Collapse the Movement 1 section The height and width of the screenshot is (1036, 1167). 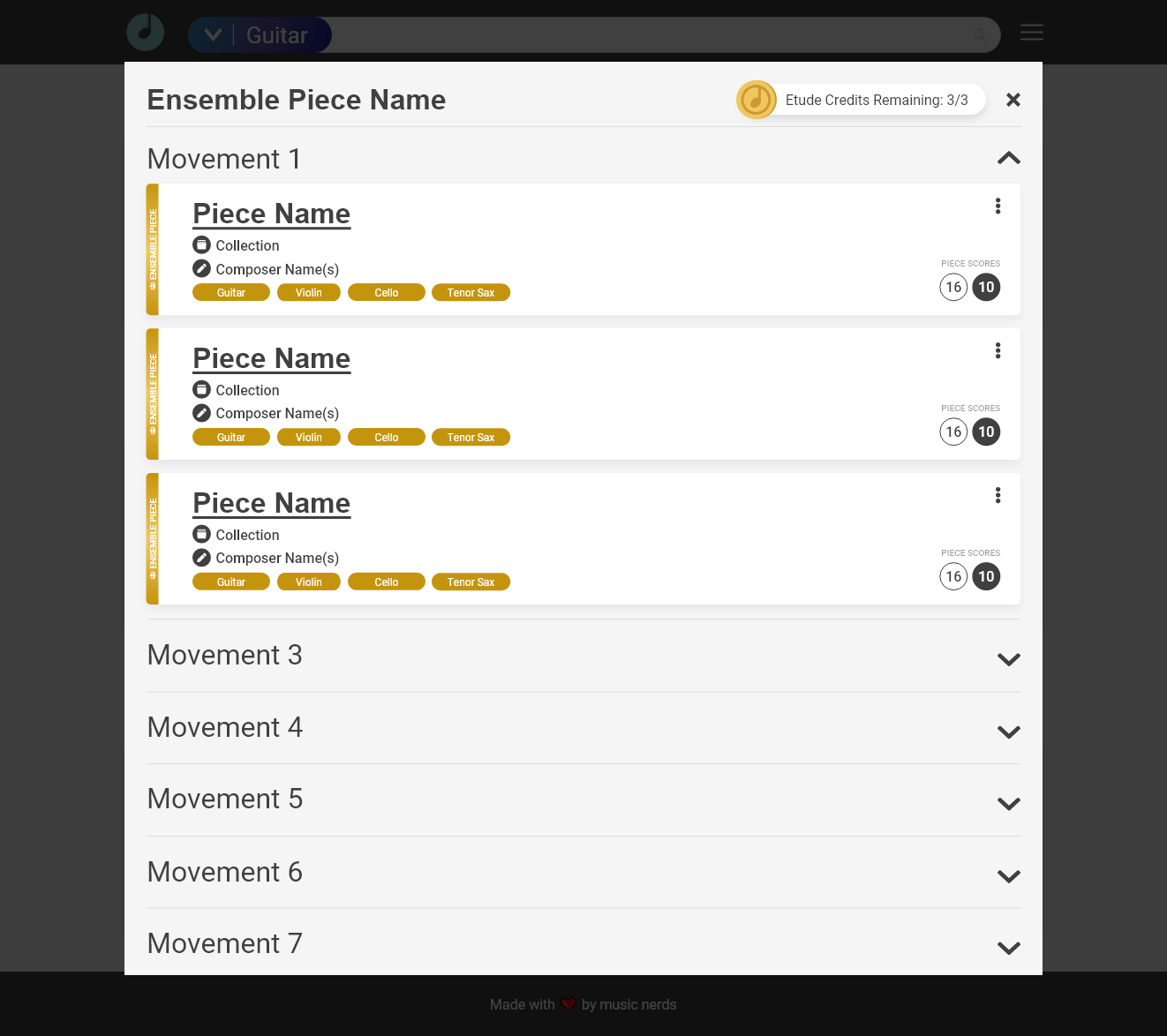[x=1008, y=159]
